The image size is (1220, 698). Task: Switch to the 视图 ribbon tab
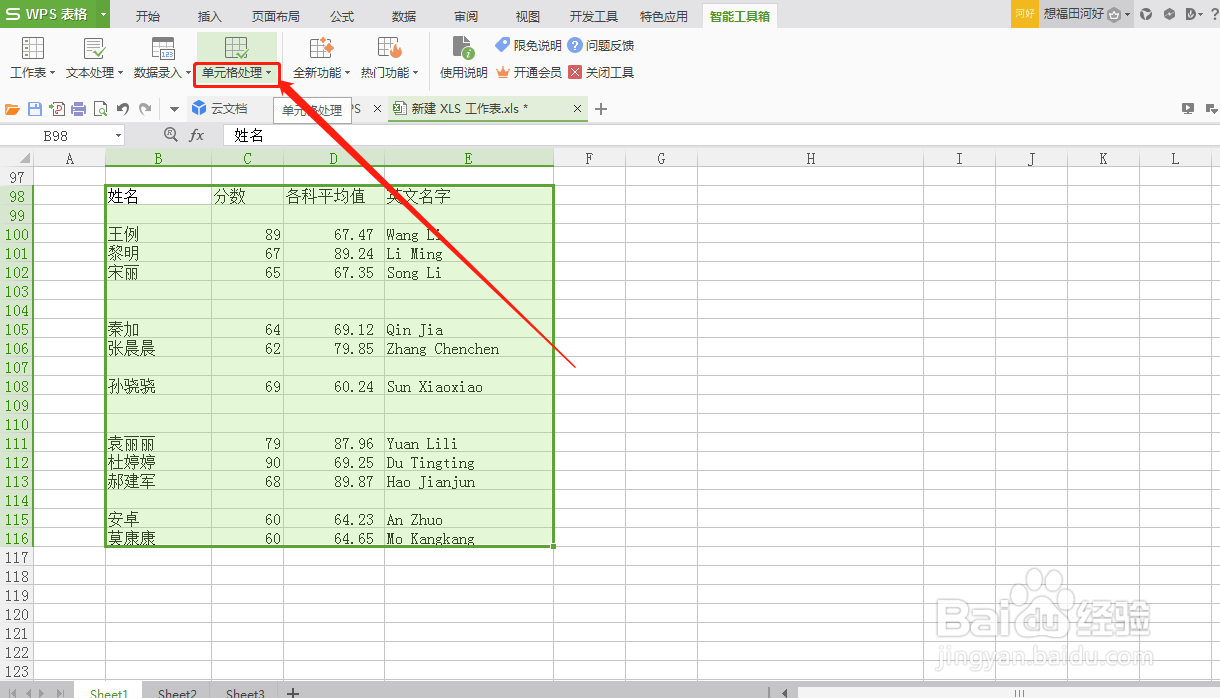[528, 16]
